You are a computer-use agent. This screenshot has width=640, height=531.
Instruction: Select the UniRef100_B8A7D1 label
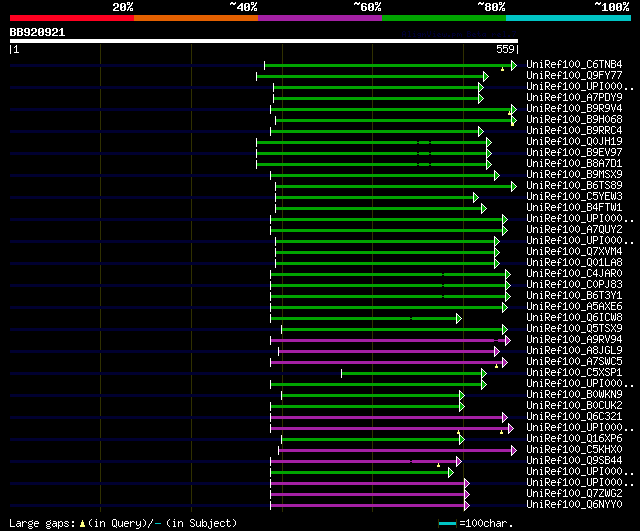coord(574,164)
